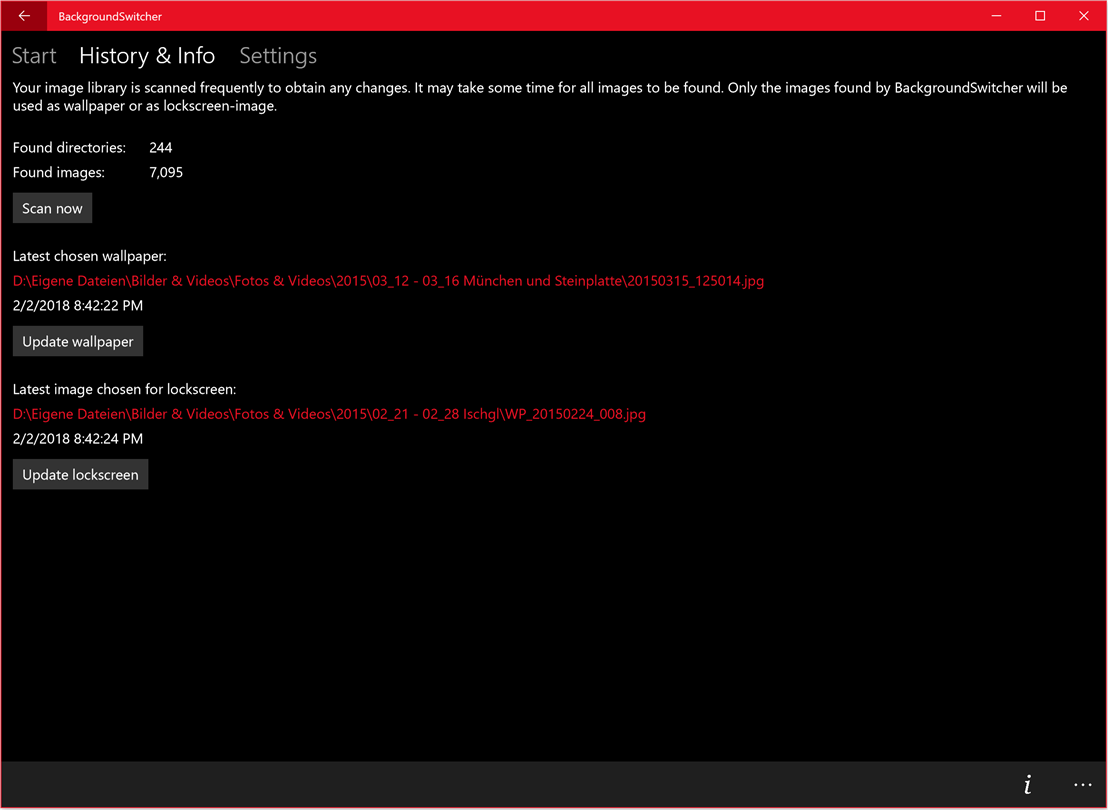Click the Update lockscreen button
The image size is (1108, 810).
pos(81,475)
